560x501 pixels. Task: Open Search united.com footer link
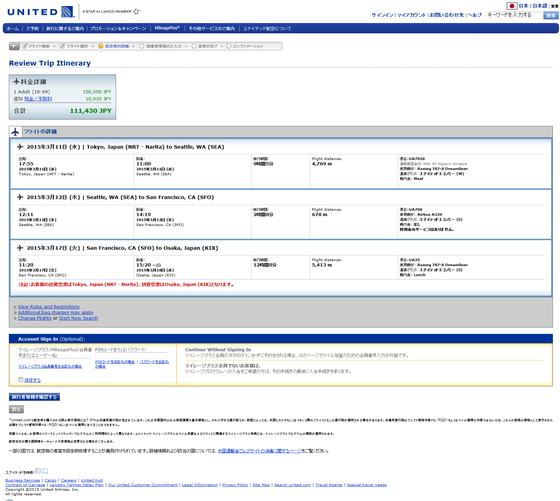click(292, 485)
